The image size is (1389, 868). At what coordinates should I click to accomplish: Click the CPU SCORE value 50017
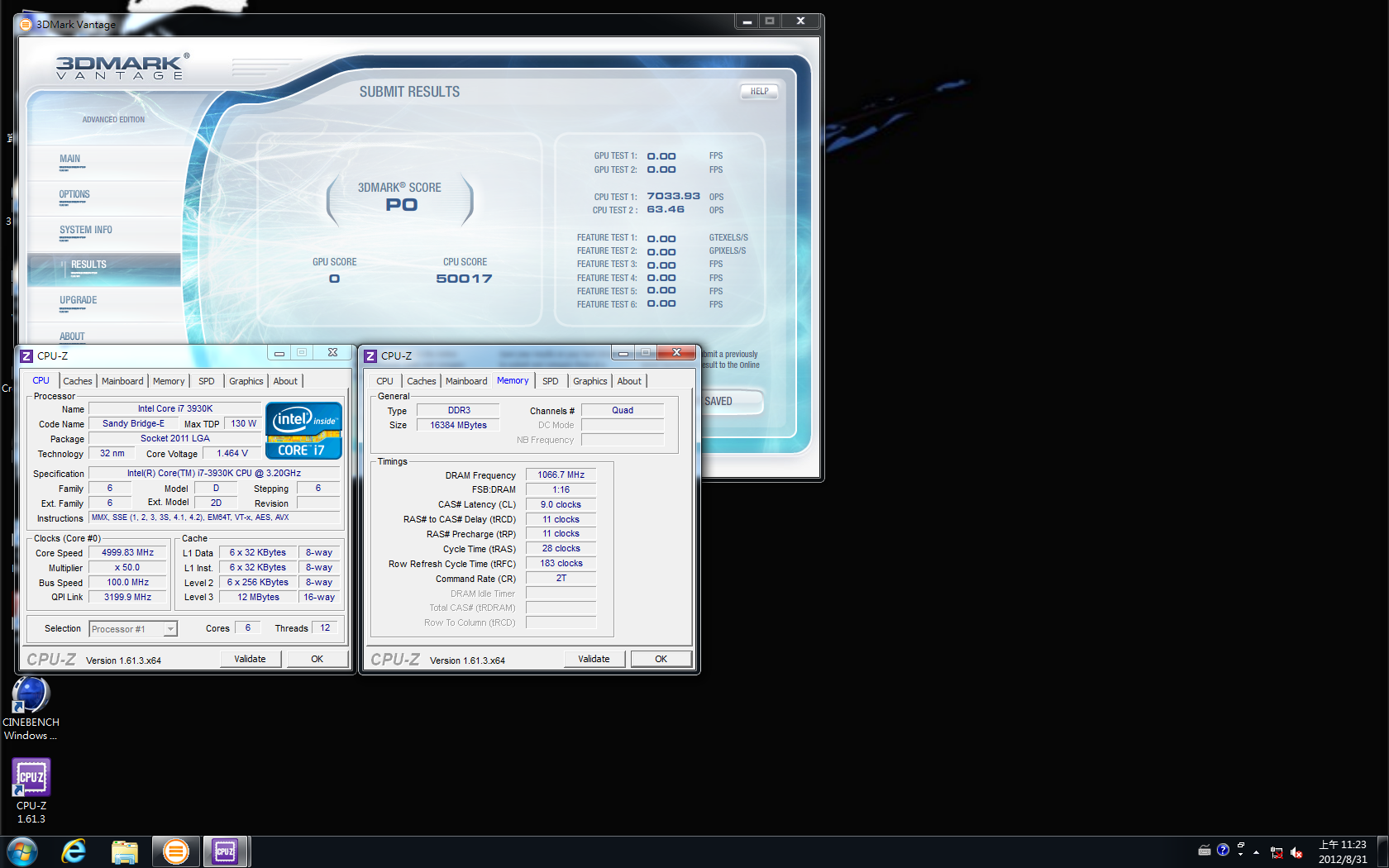(464, 279)
